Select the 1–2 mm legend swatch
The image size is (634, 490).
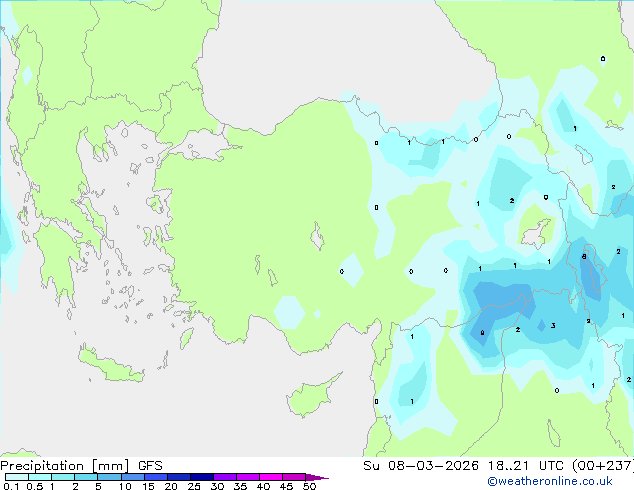[x=63, y=477]
